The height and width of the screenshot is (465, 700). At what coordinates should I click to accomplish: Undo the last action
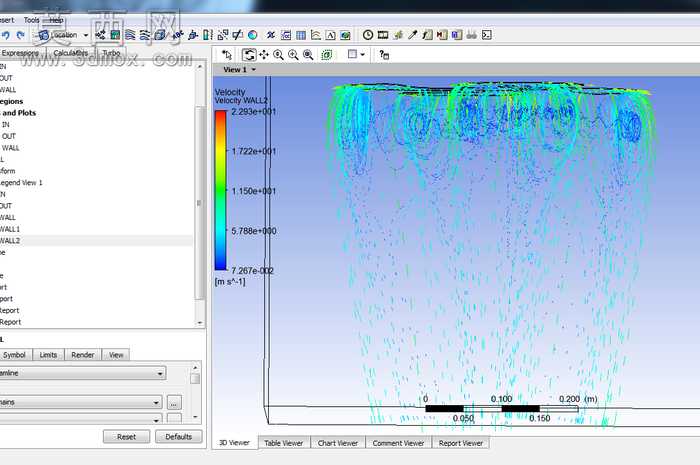(x=6, y=35)
